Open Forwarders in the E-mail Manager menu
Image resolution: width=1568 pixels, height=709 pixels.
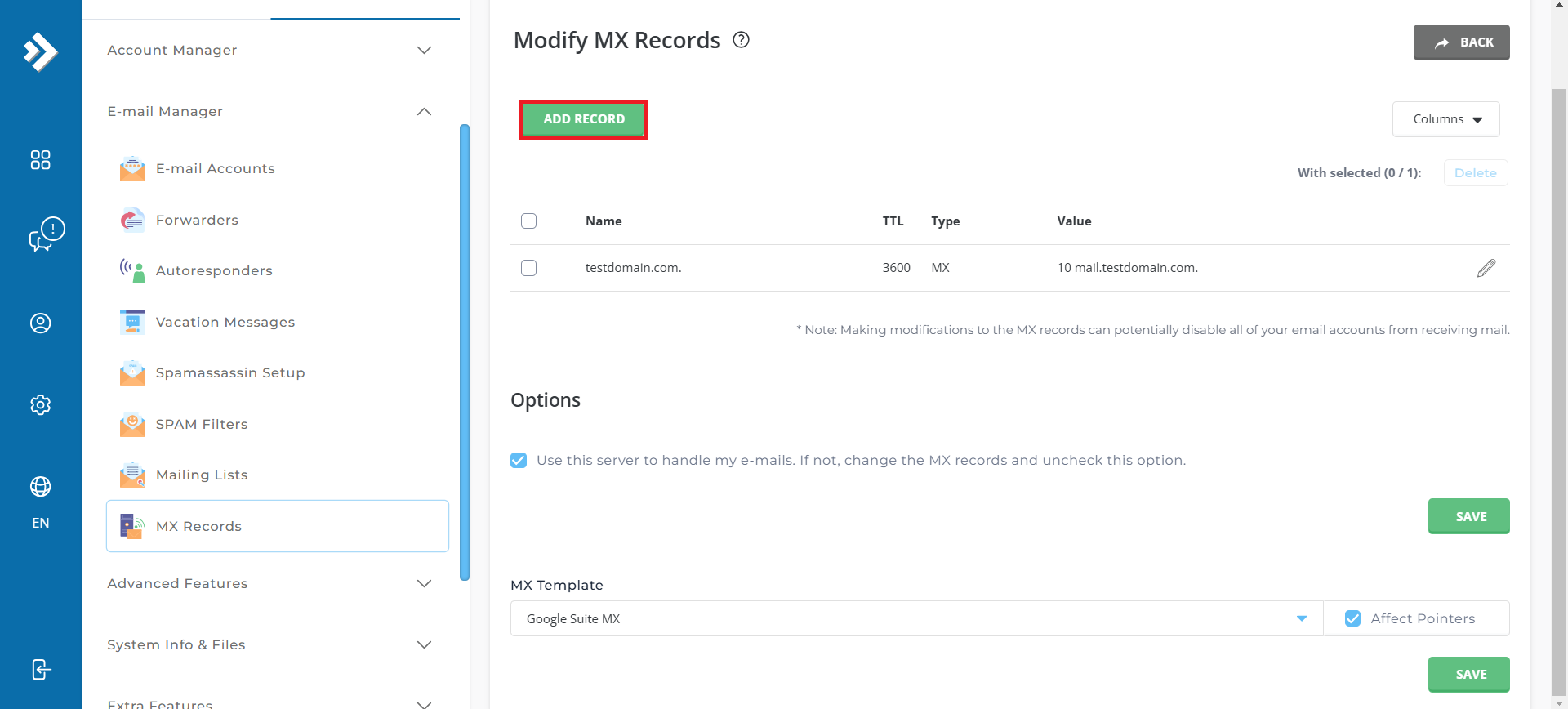point(197,220)
